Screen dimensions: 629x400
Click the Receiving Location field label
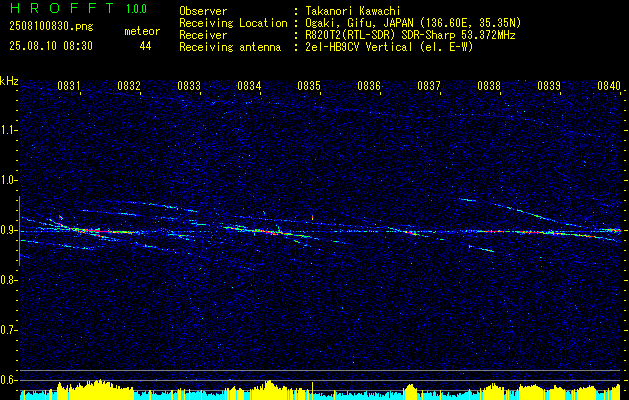coord(233,23)
